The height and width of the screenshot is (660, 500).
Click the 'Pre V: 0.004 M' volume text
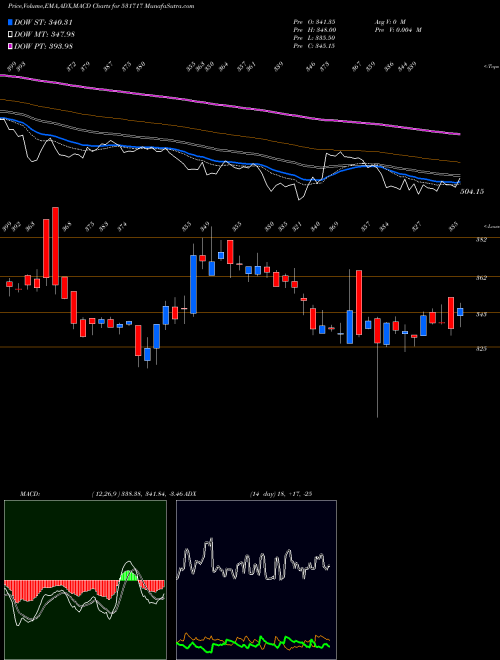pyautogui.click(x=398, y=29)
